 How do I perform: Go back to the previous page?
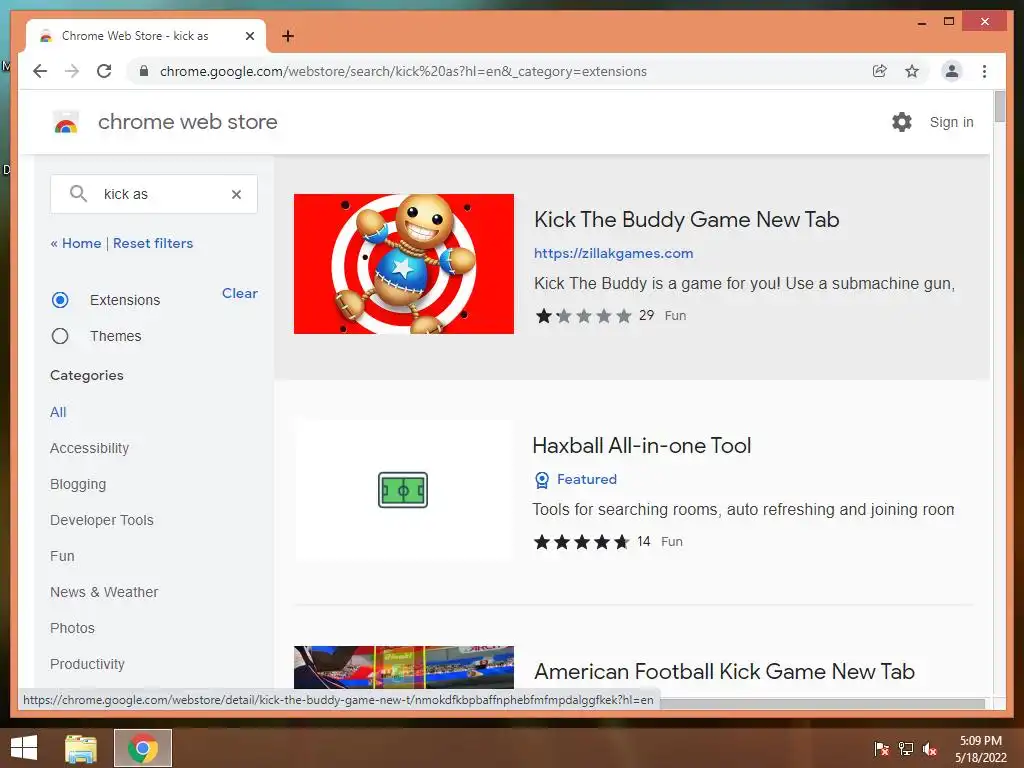pos(40,71)
